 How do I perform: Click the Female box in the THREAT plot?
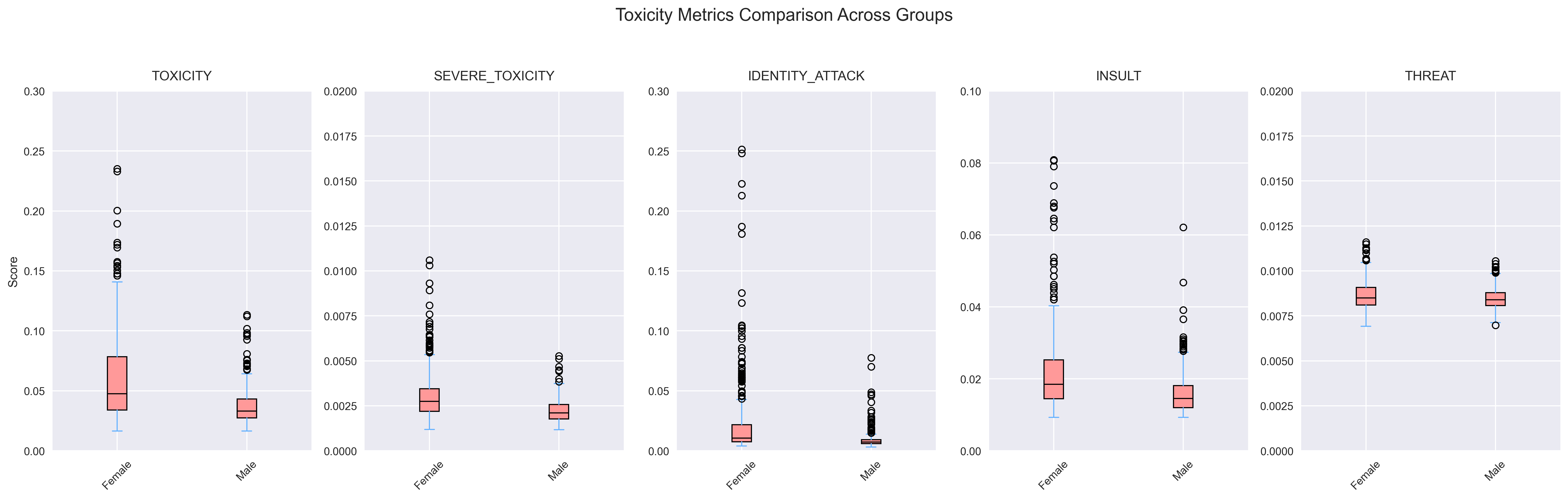pos(1366,296)
